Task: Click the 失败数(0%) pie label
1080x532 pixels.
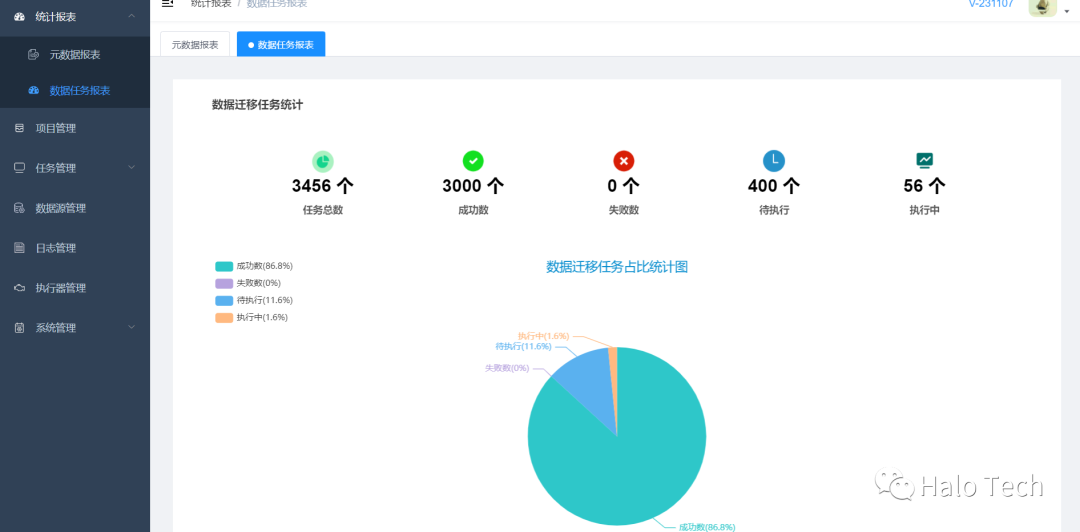Action: click(507, 369)
